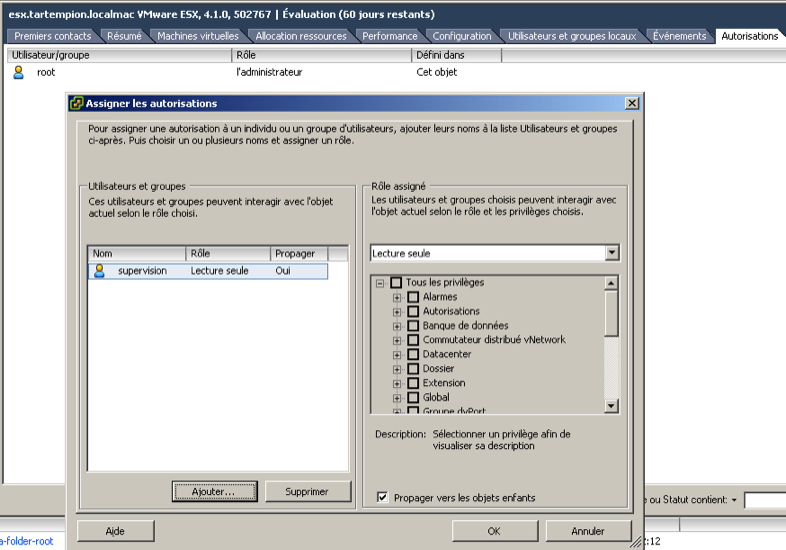The image size is (786, 550).
Task: Click the root user icon in permissions list
Action: [18, 72]
